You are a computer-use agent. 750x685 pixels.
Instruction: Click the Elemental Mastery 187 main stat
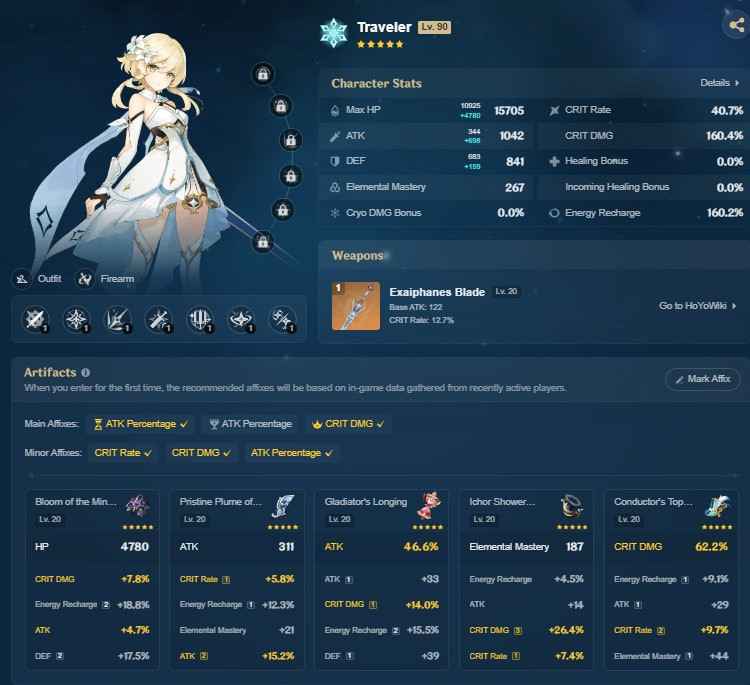(x=526, y=547)
